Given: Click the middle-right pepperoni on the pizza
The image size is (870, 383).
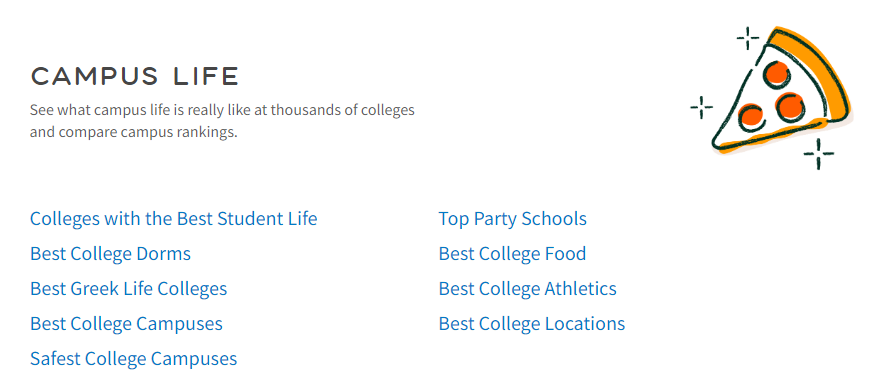Looking at the screenshot, I should tap(788, 108).
